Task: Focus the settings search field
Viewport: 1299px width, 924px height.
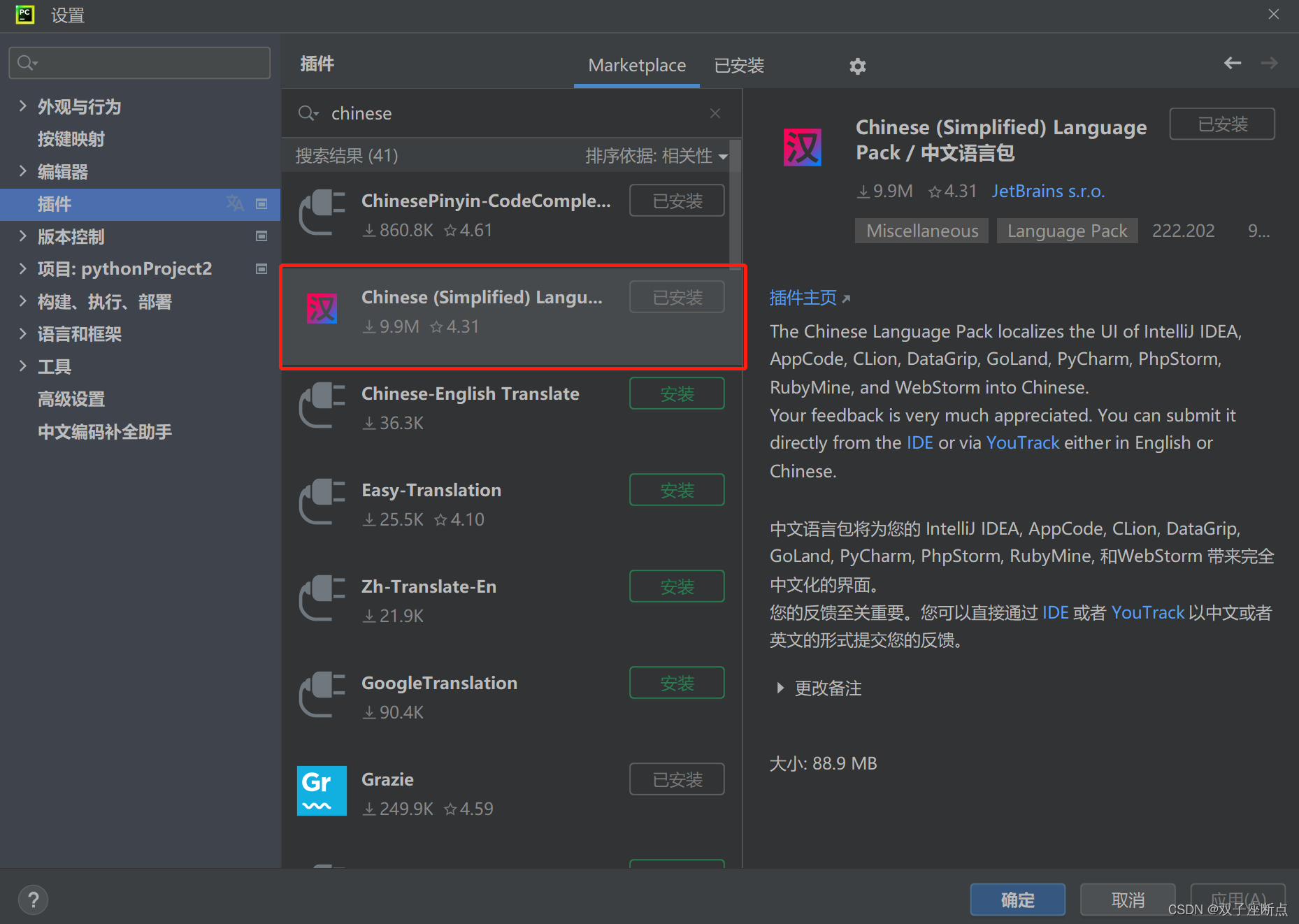Action: [x=139, y=63]
